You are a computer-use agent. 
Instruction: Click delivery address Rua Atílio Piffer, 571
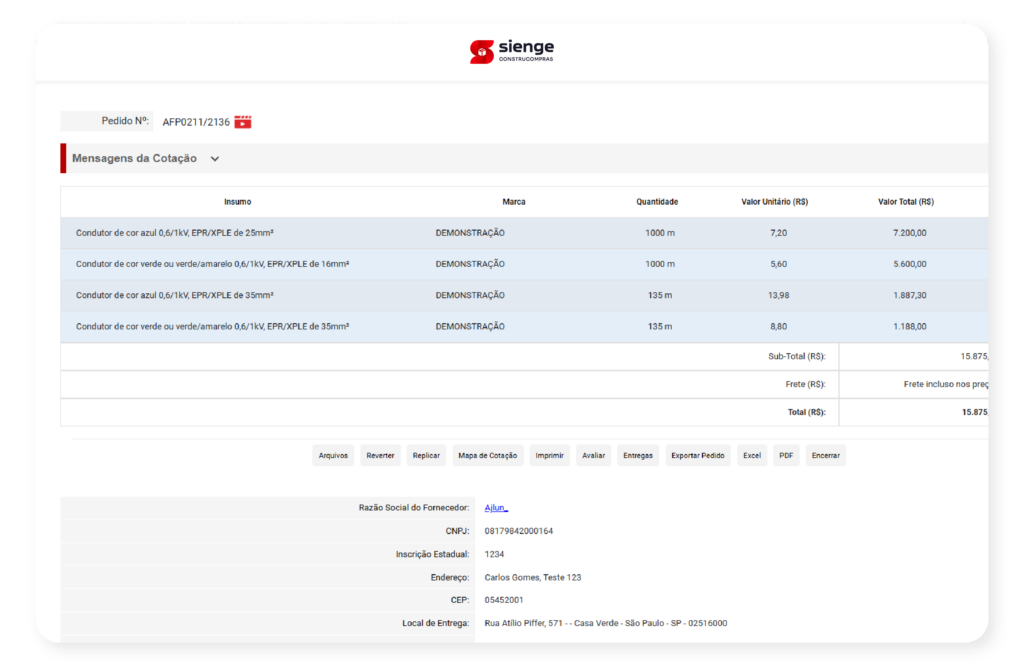605,624
